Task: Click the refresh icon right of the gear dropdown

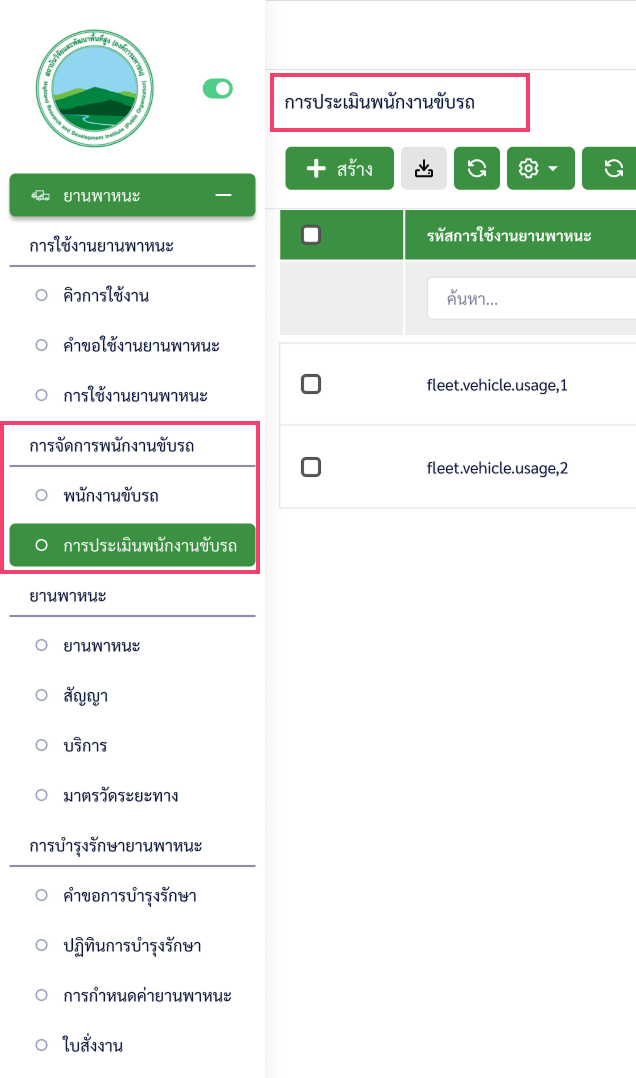Action: coord(613,169)
